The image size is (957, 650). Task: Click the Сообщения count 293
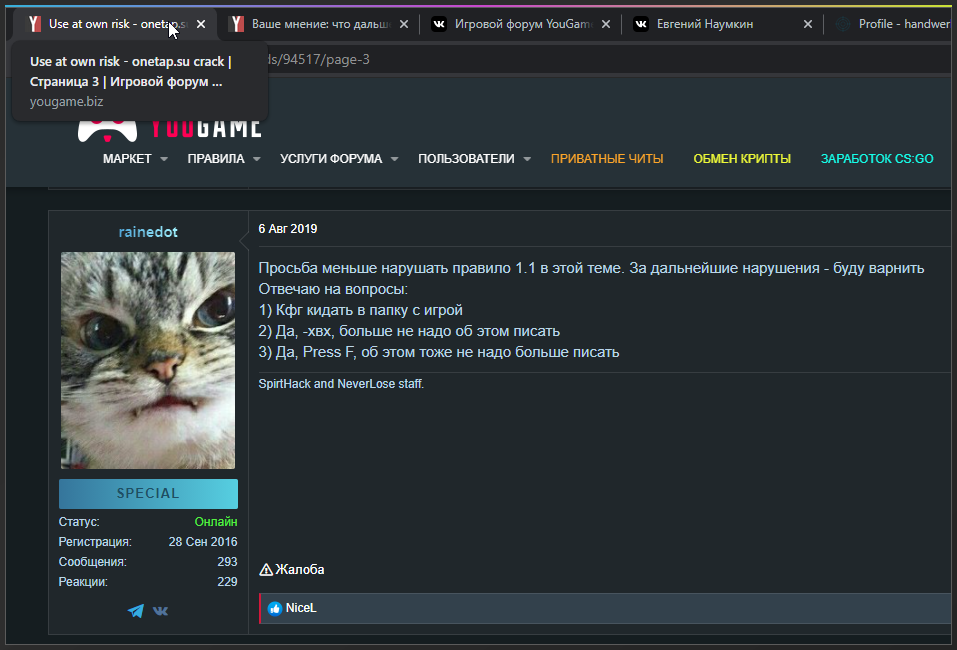pyautogui.click(x=227, y=562)
